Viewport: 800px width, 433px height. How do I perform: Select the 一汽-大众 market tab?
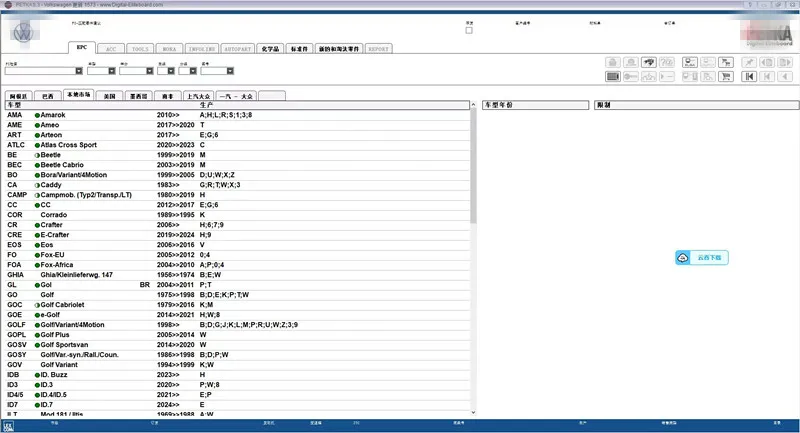click(236, 96)
